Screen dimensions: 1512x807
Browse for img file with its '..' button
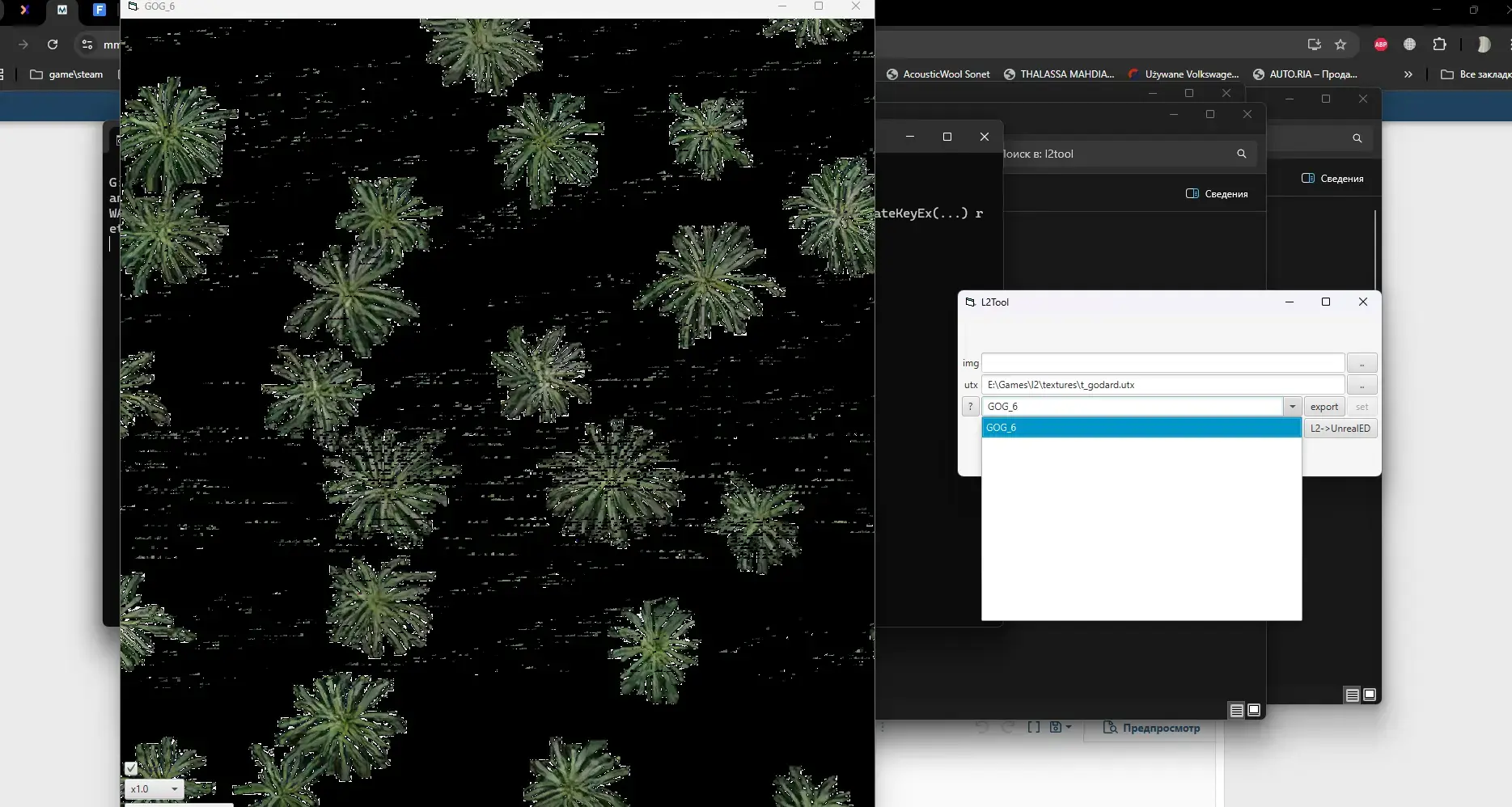coord(1362,363)
